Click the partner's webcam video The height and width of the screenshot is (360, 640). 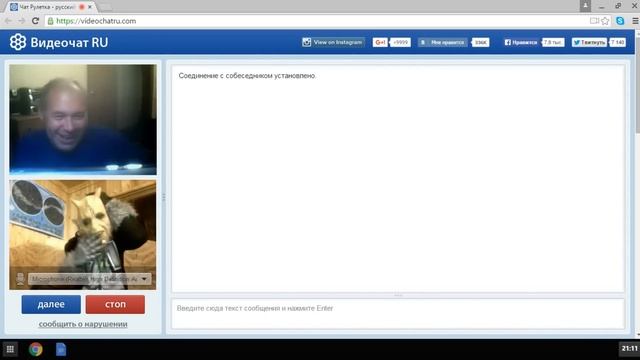click(83, 119)
